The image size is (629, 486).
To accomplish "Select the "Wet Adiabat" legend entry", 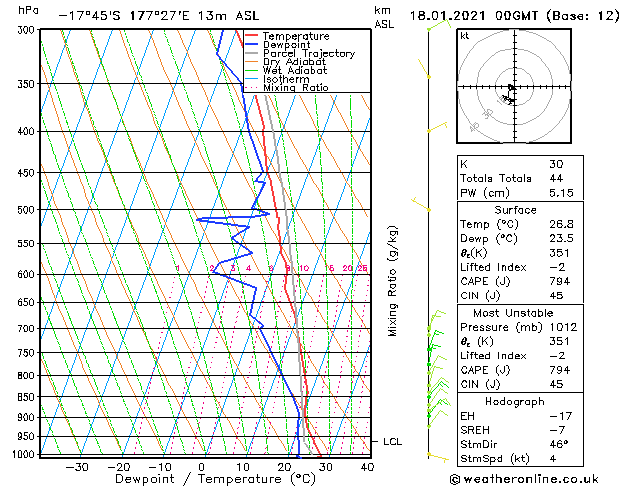I will coord(295,71).
